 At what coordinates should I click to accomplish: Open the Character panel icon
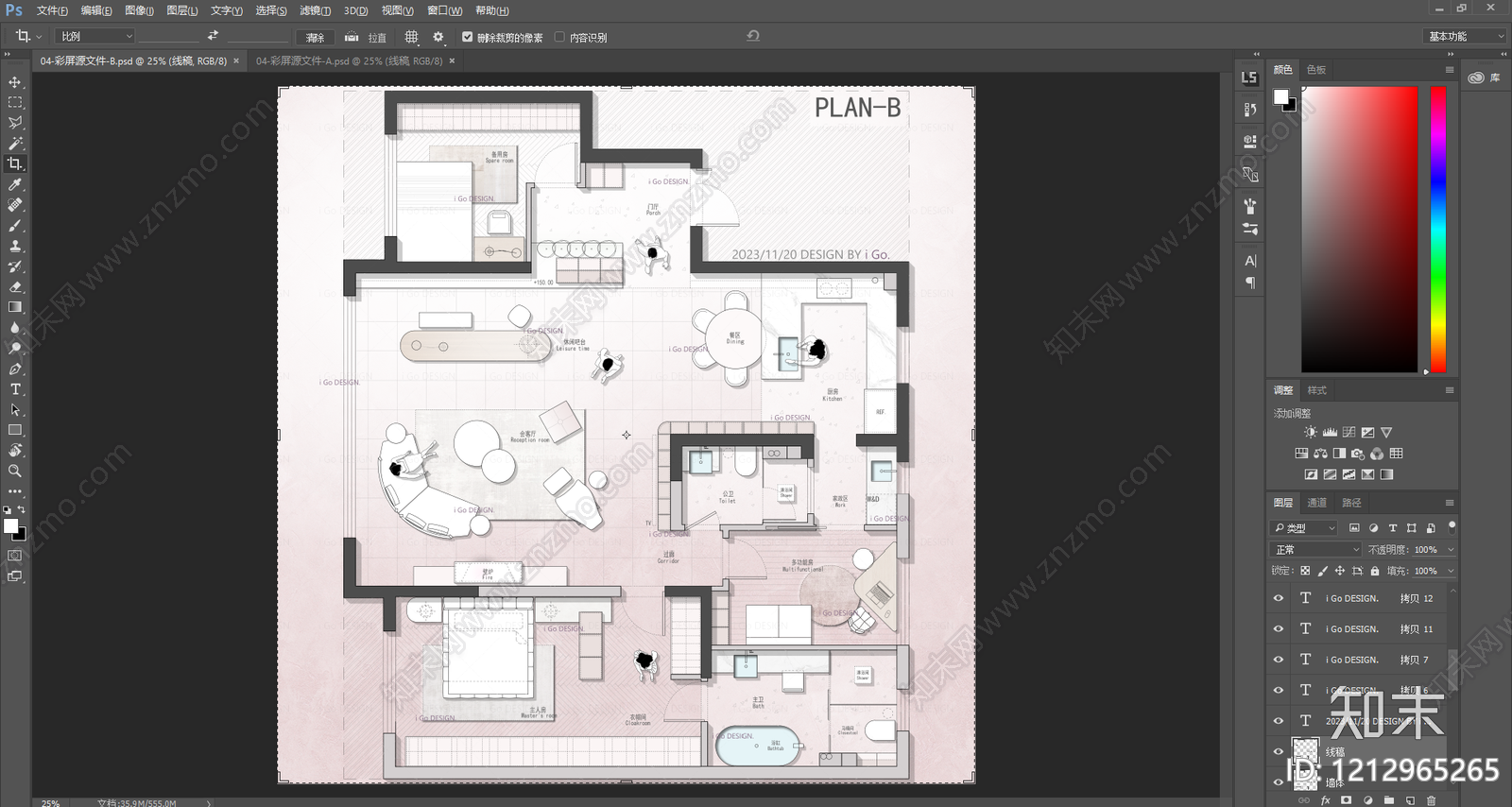click(x=1250, y=261)
